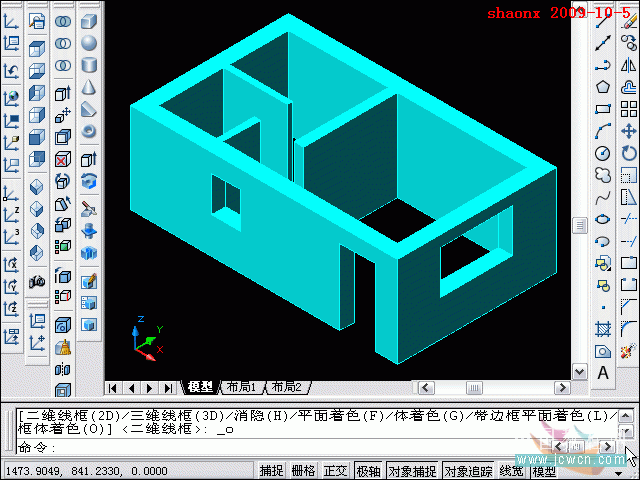
Task: Click horizontal scrollbar left arrow
Action: point(427,387)
